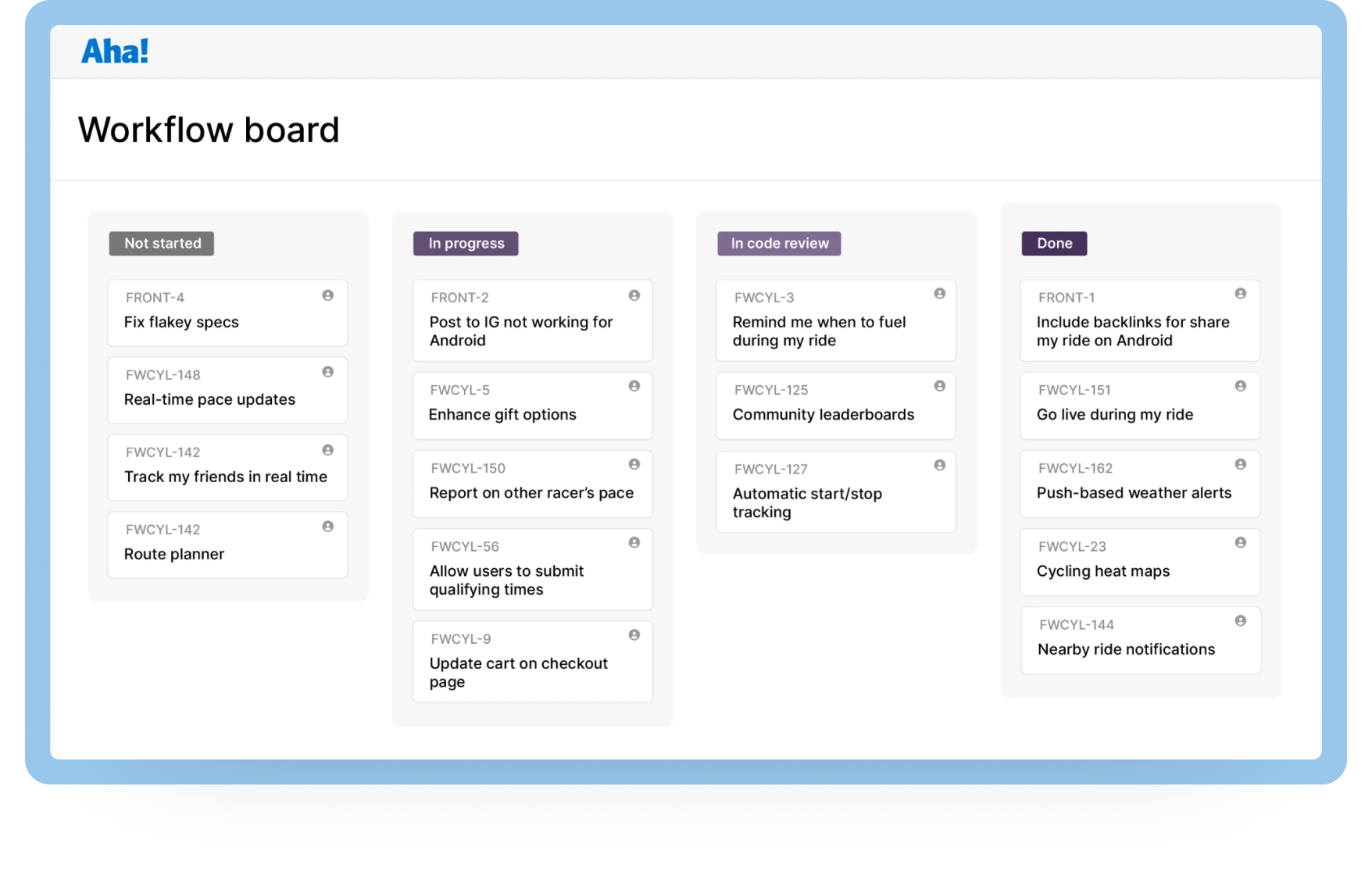This screenshot has height=872, width=1372.
Task: Click assignee avatar on FRONT-4 card
Action: pos(328,295)
